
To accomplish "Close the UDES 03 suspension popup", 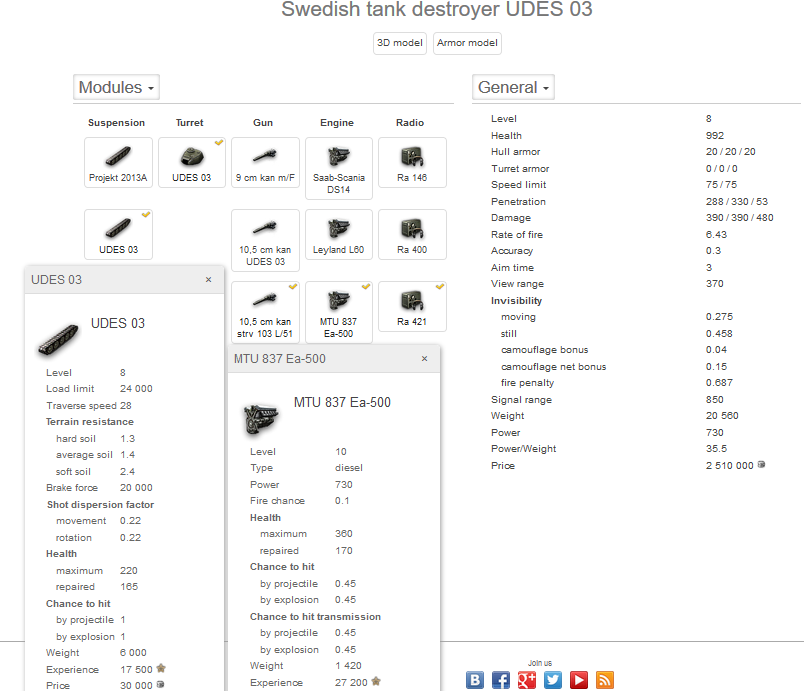I will (x=208, y=280).
